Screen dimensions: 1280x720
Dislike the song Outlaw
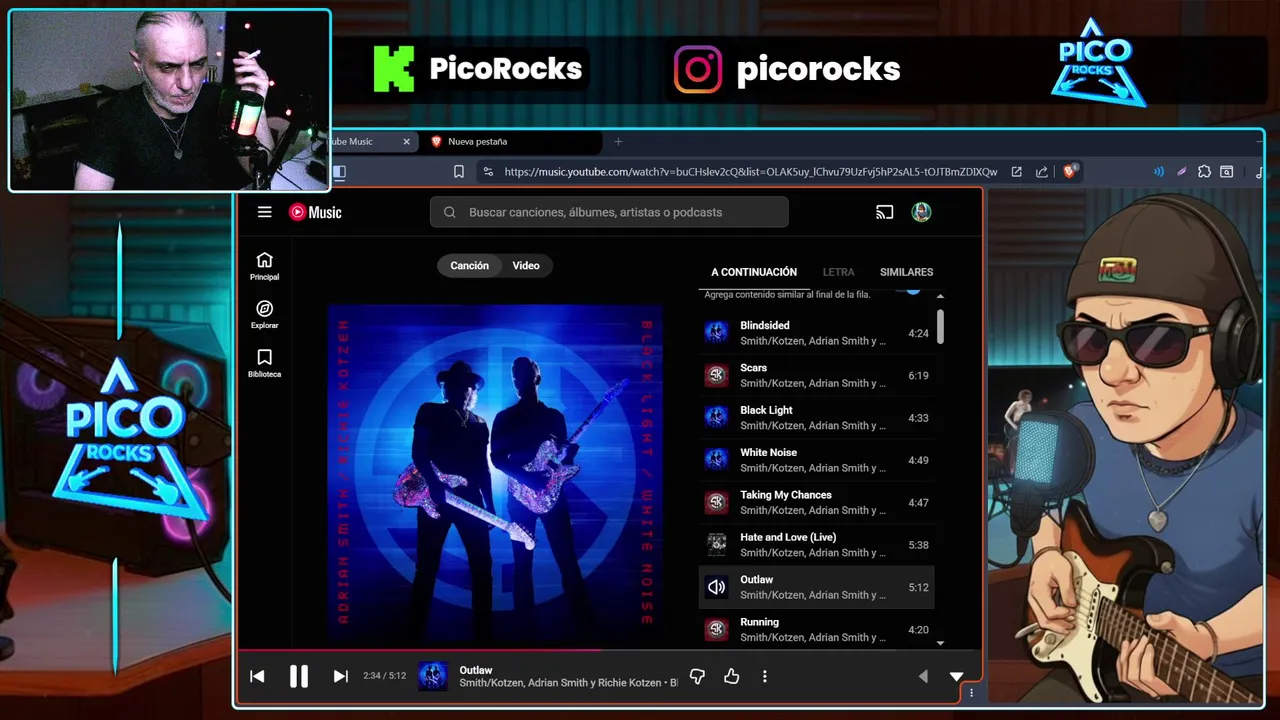click(697, 676)
